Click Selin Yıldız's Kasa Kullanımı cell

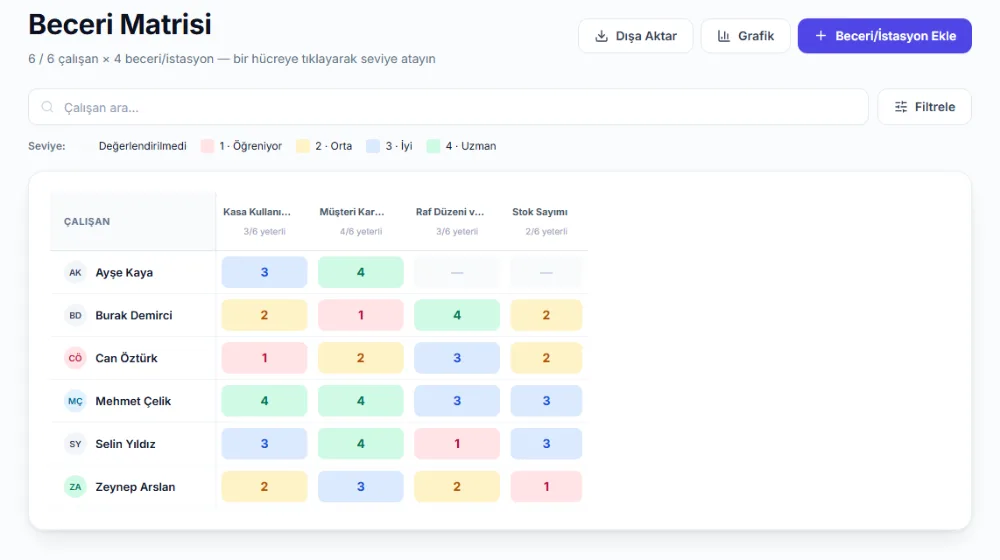coord(264,443)
